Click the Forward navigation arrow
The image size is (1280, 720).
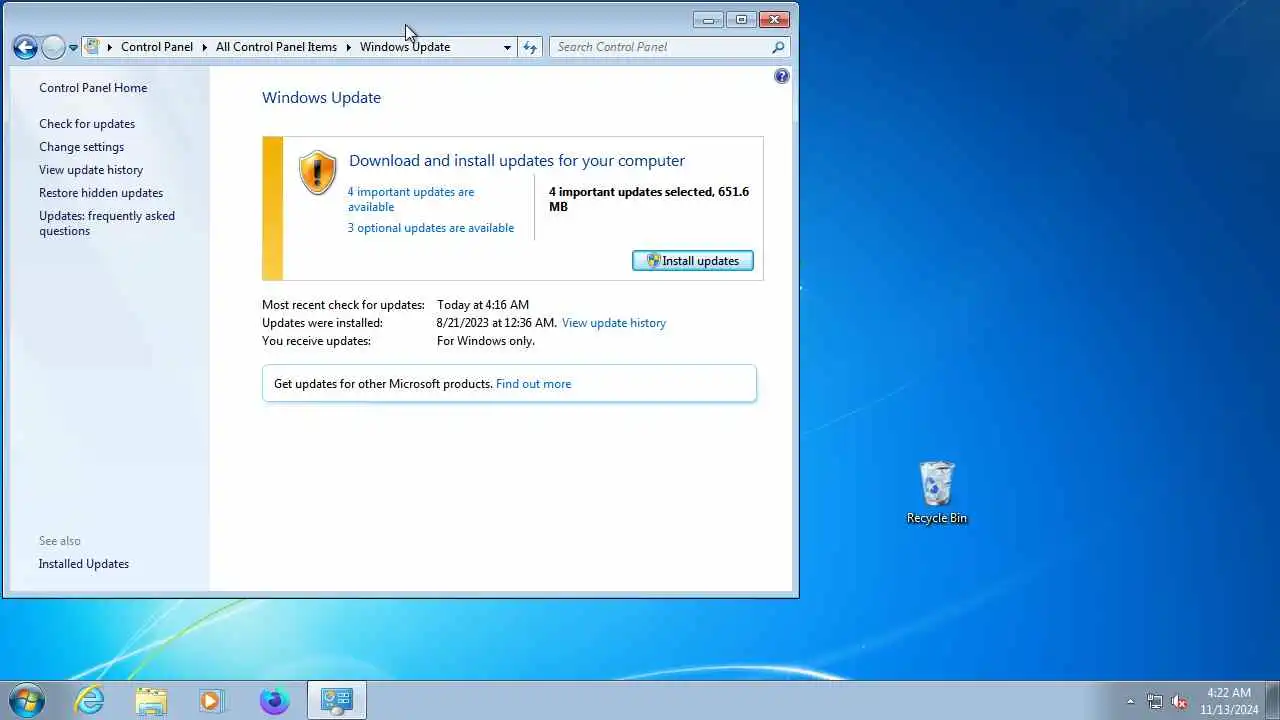tap(53, 47)
